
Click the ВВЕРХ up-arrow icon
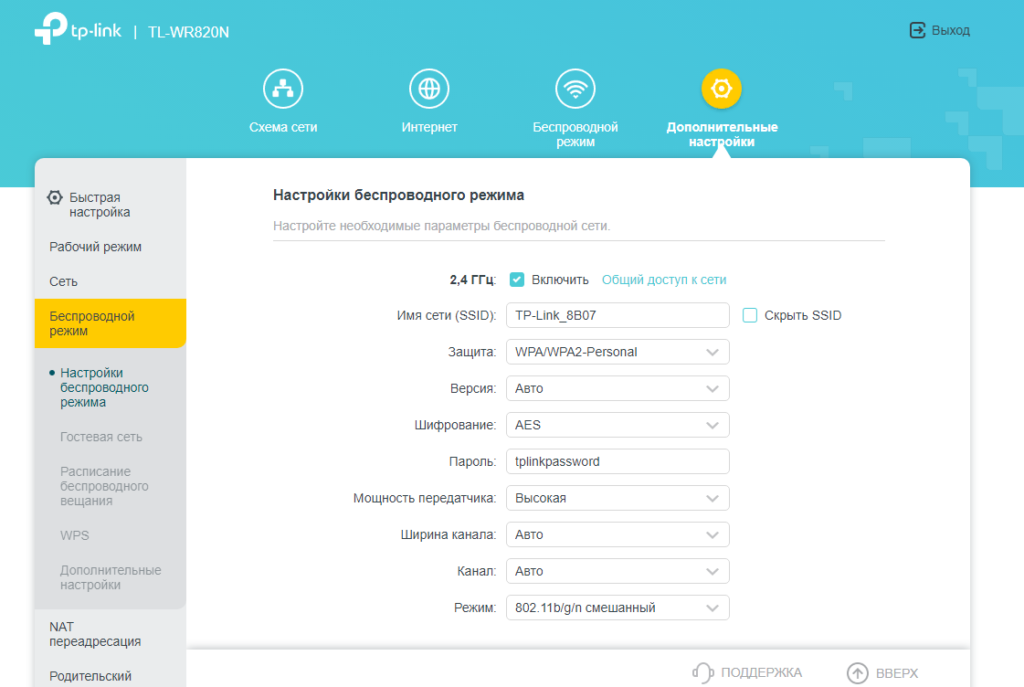pyautogui.click(x=857, y=673)
